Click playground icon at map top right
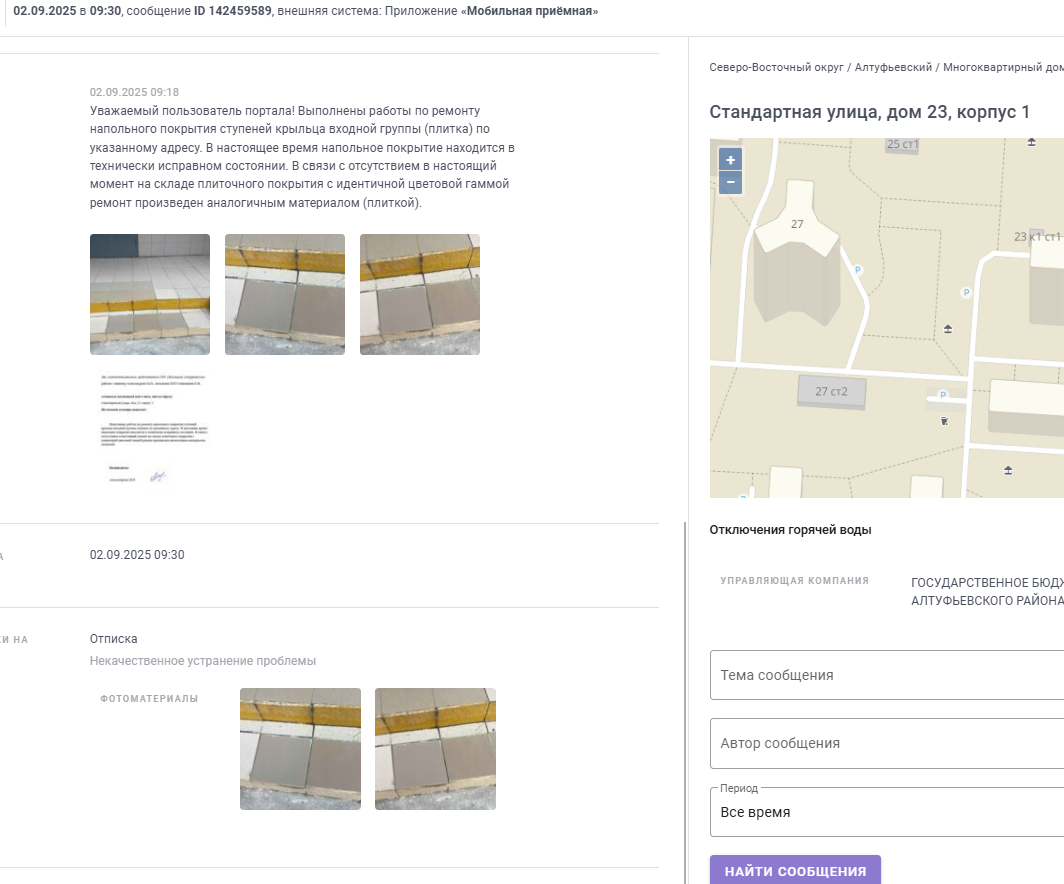Viewport: 1064px width, 884px height. point(1031,142)
